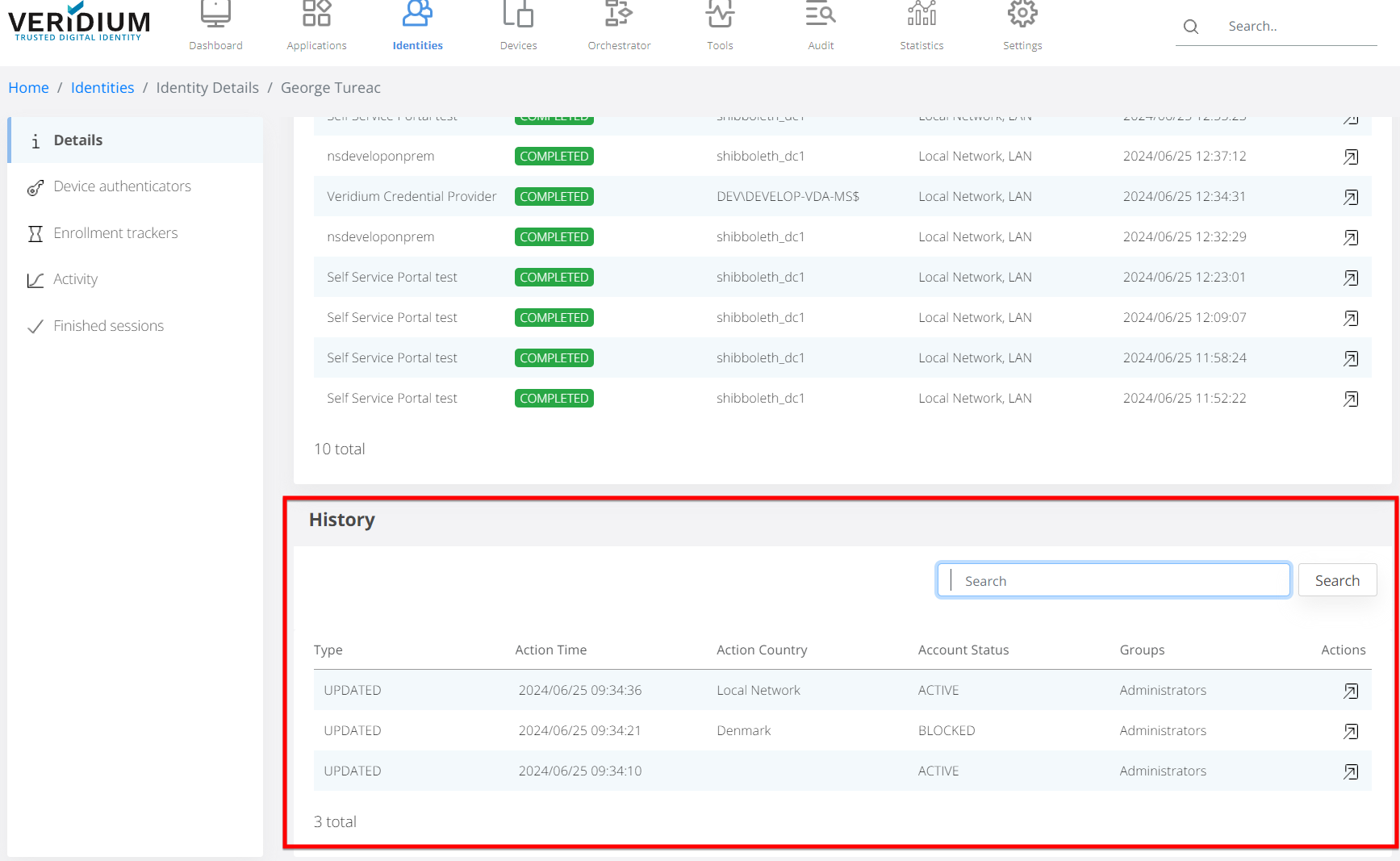The height and width of the screenshot is (861, 1400).
Task: Open session details for 2024/06/25 11:52:22
Action: coord(1351,399)
